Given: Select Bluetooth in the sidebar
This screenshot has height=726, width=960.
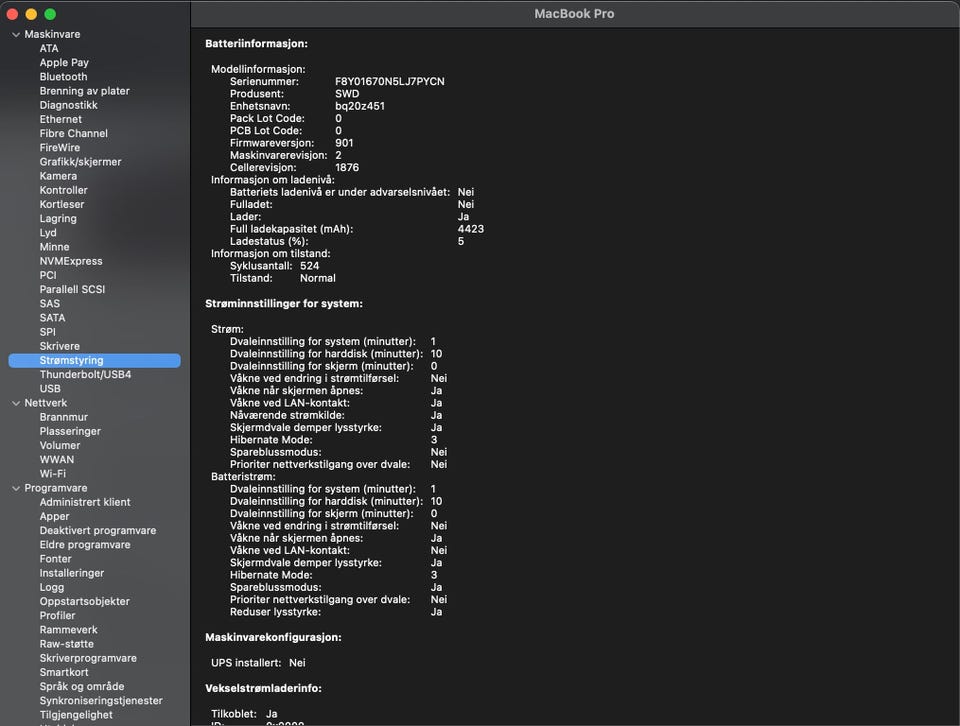Looking at the screenshot, I should (x=63, y=77).
